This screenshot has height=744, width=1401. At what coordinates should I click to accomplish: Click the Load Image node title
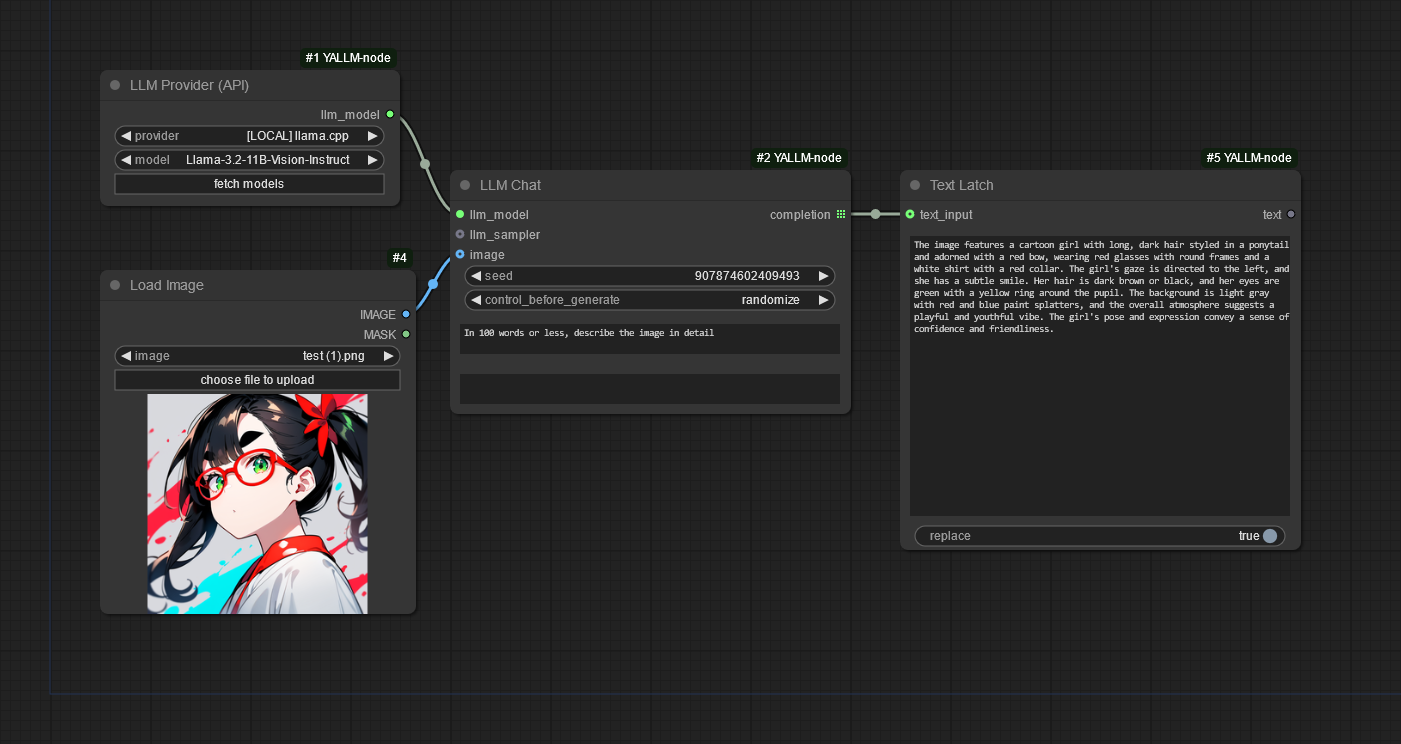click(167, 285)
